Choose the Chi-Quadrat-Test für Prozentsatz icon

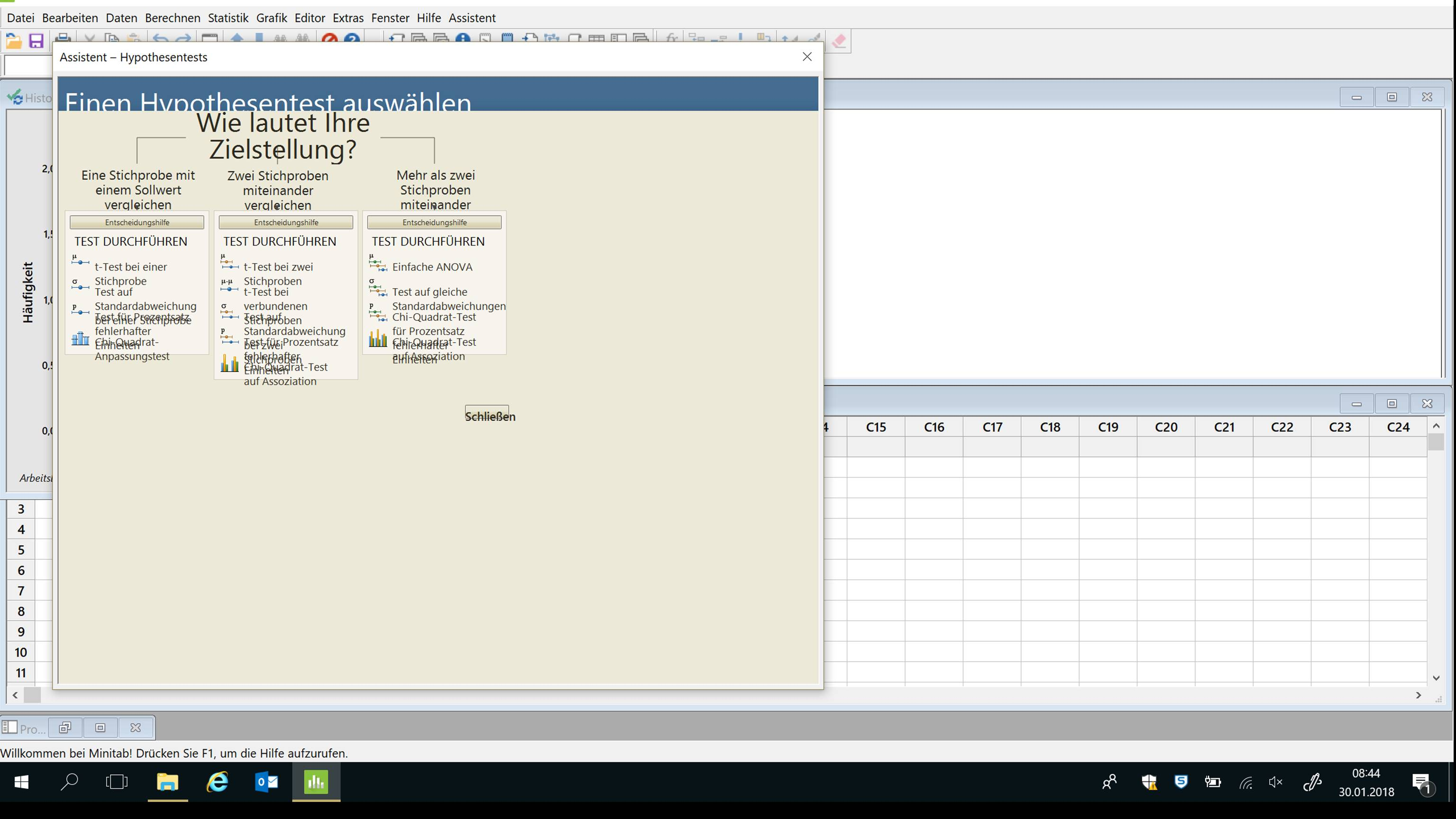378,312
